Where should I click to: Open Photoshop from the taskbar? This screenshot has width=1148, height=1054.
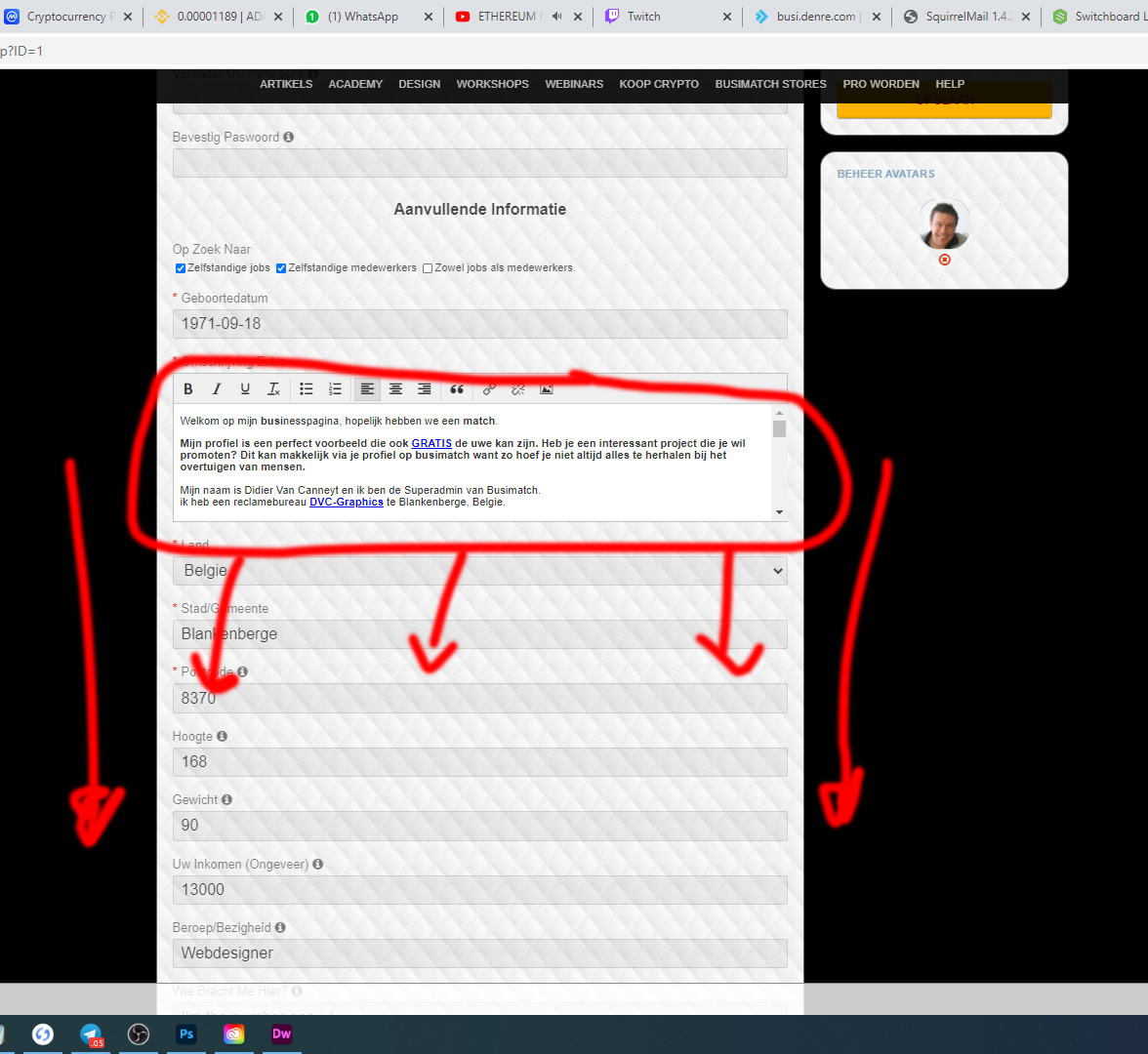click(186, 1034)
